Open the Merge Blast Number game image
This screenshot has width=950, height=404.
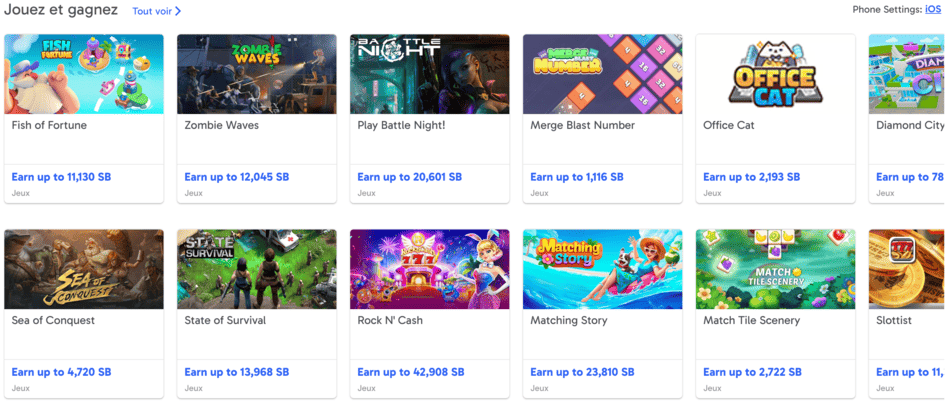603,74
